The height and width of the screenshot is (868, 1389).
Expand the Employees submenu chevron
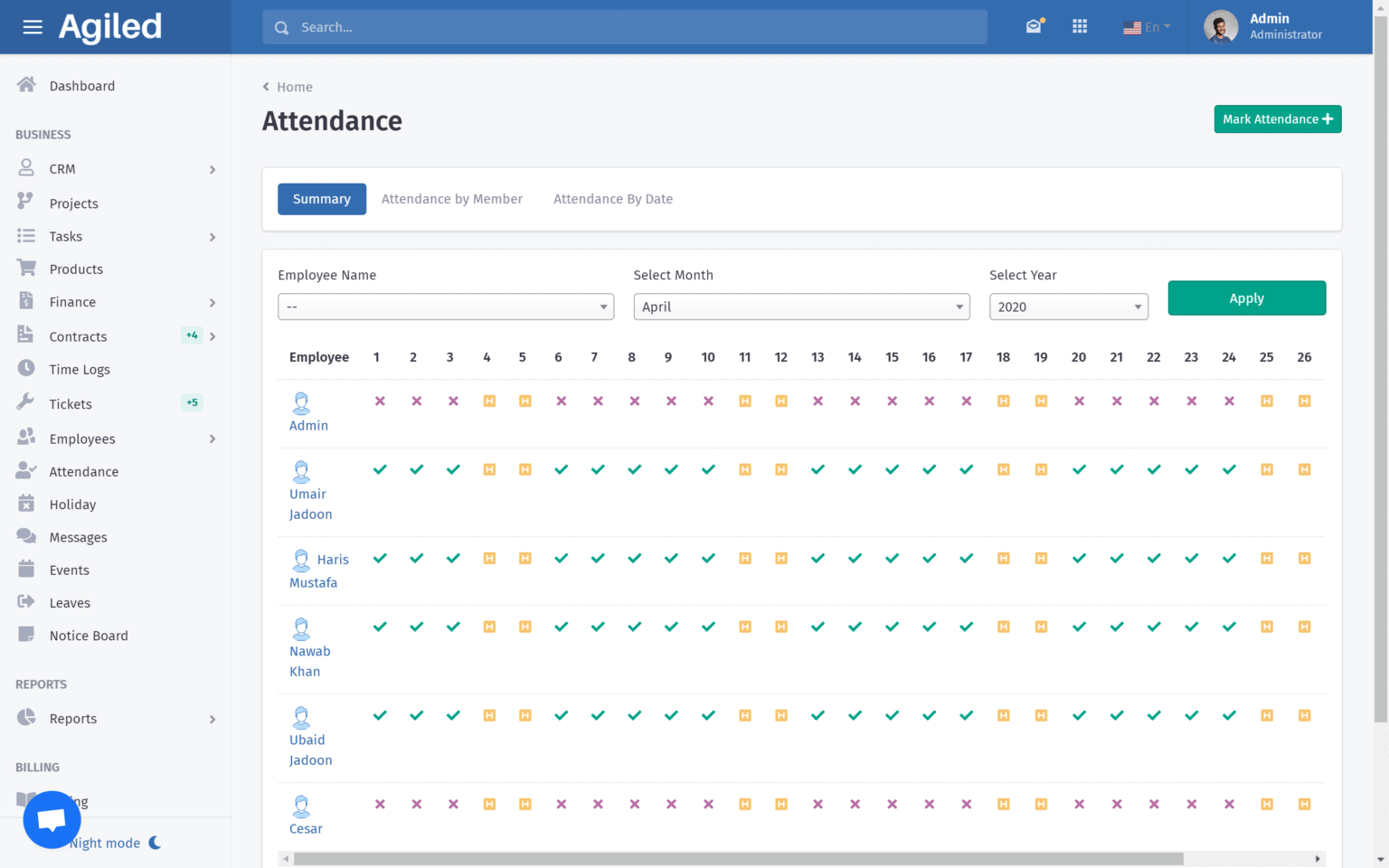tap(213, 439)
